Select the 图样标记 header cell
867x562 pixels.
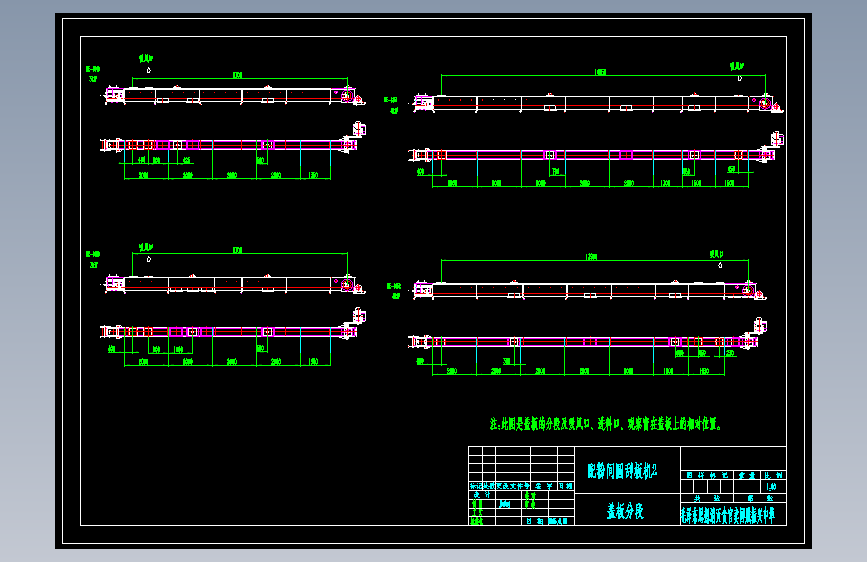[707, 475]
